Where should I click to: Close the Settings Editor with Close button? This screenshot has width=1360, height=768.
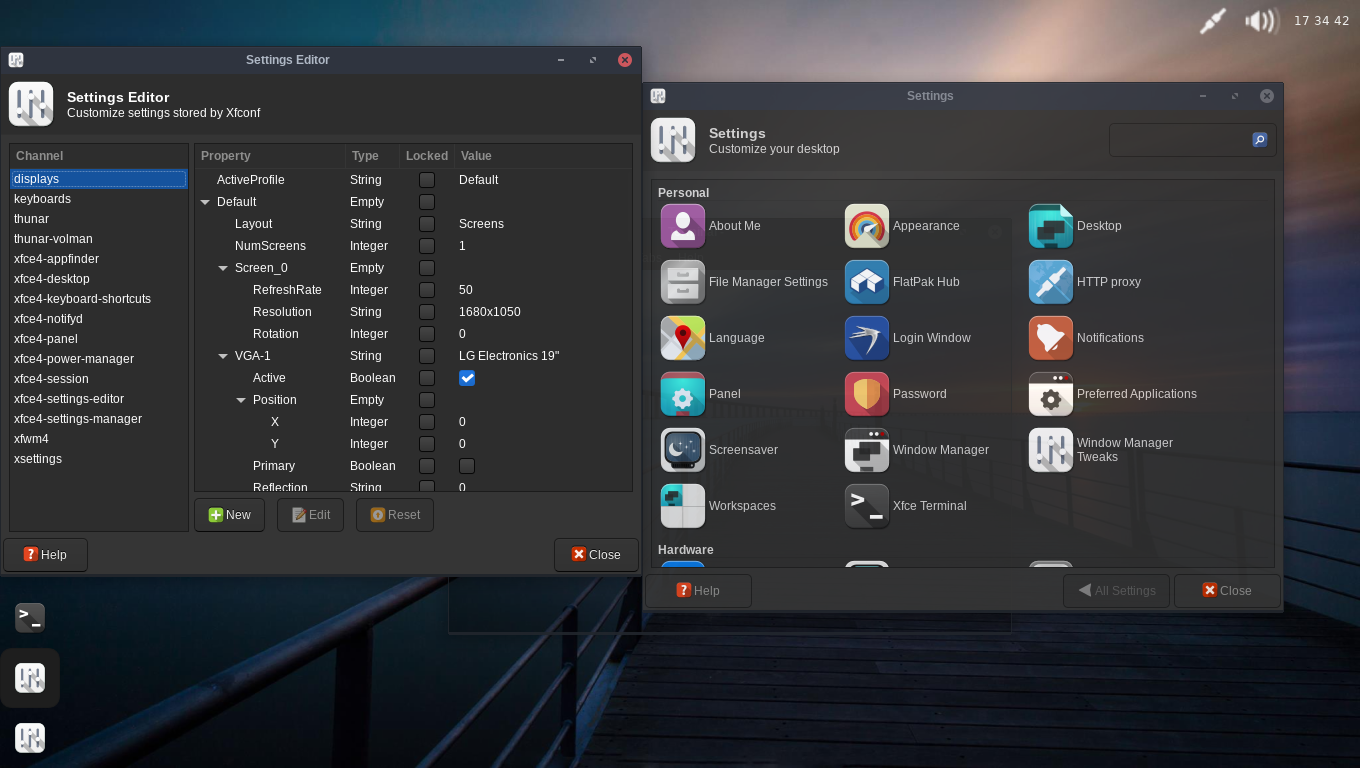coord(596,555)
